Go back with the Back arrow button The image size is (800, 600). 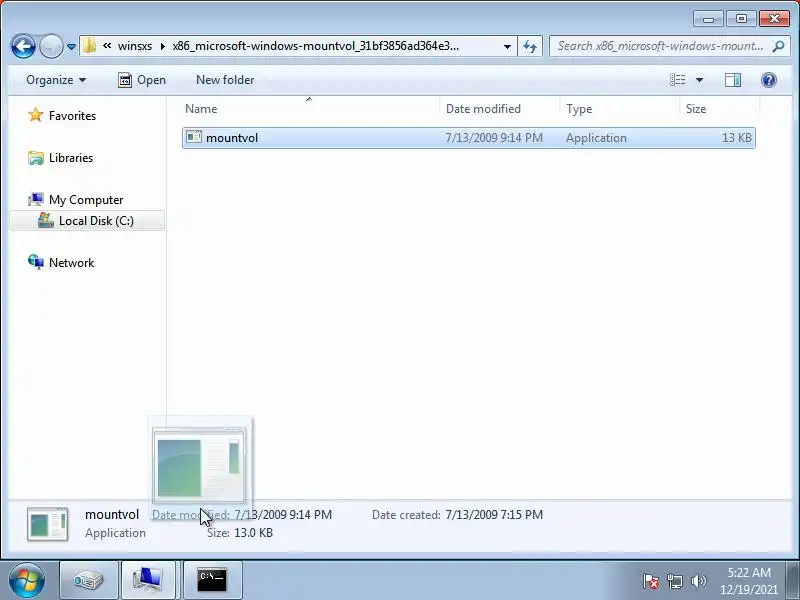(23, 46)
